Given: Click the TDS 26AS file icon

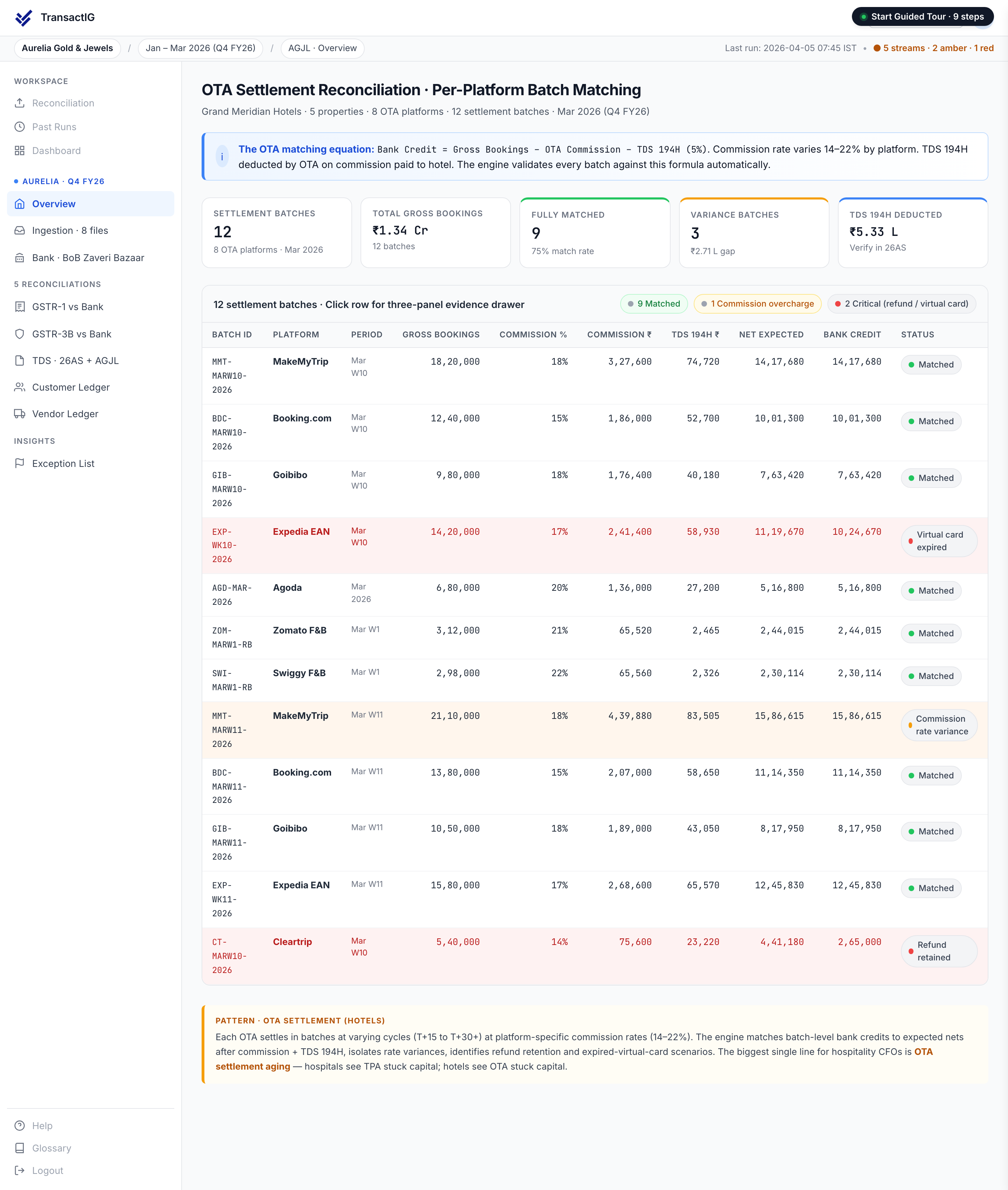Looking at the screenshot, I should pos(20,360).
